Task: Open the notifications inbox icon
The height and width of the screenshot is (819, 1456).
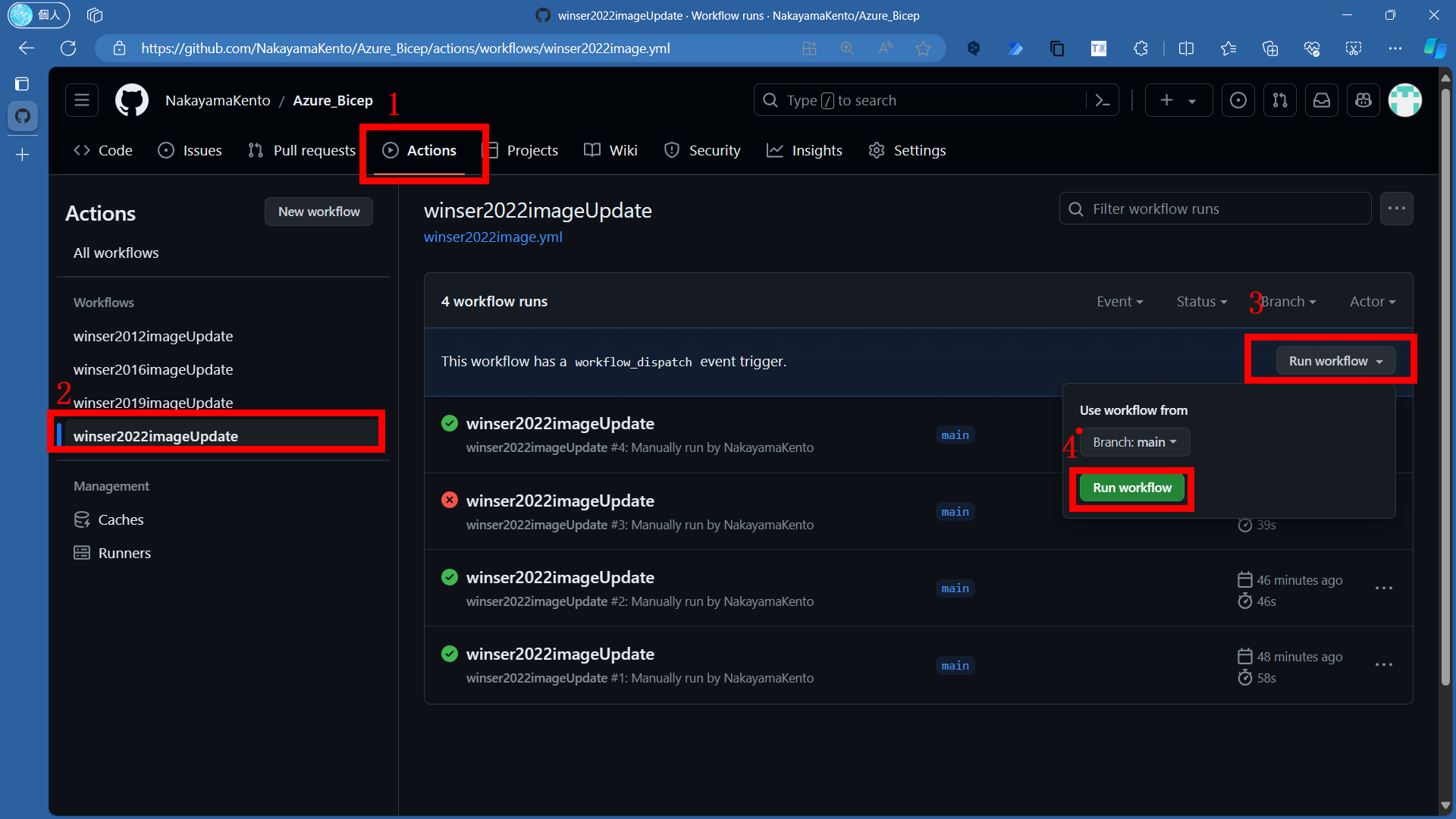Action: 1322,100
